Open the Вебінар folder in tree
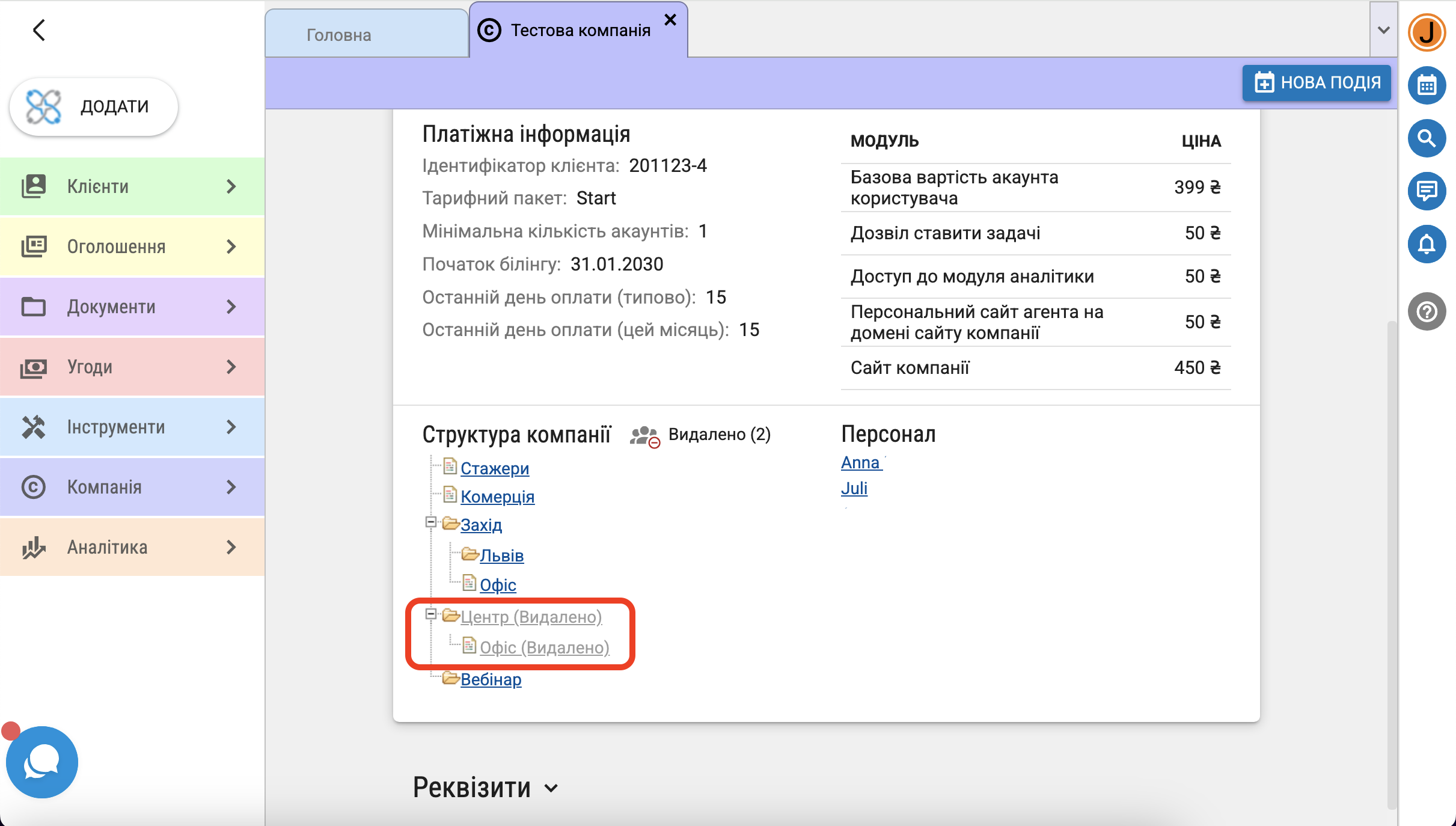 491,679
